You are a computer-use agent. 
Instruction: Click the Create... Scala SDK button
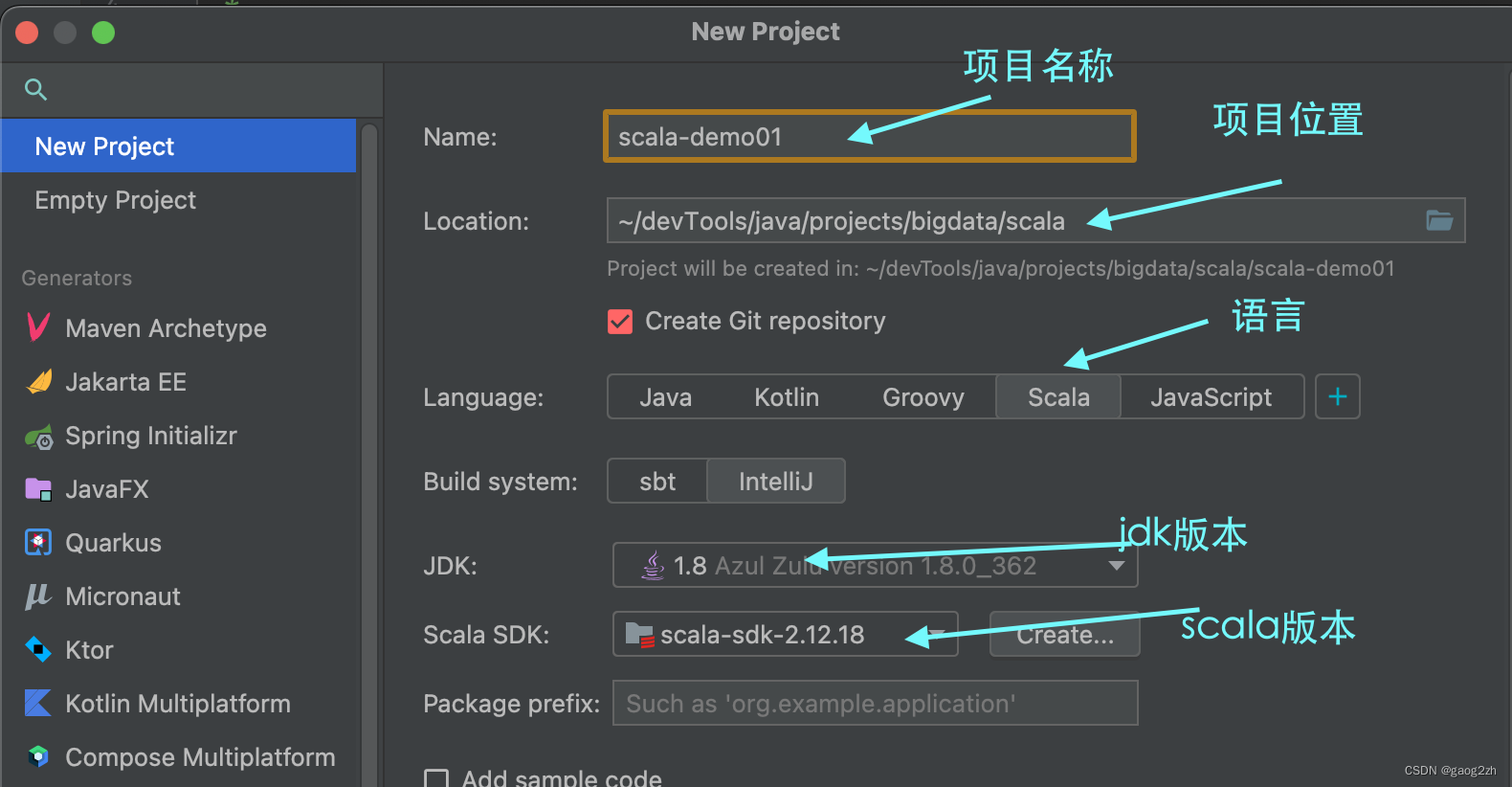tap(1064, 635)
